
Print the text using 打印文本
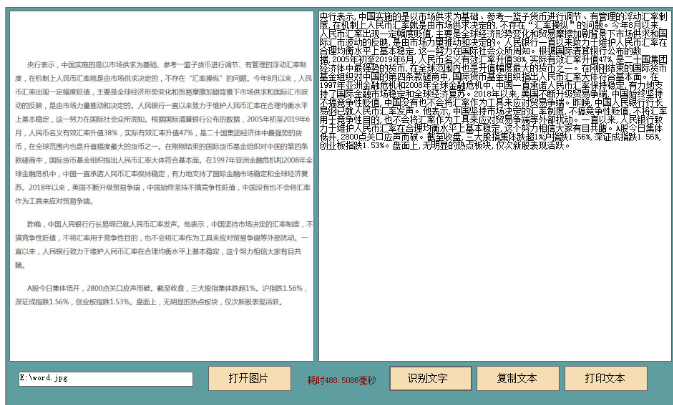tap(604, 379)
